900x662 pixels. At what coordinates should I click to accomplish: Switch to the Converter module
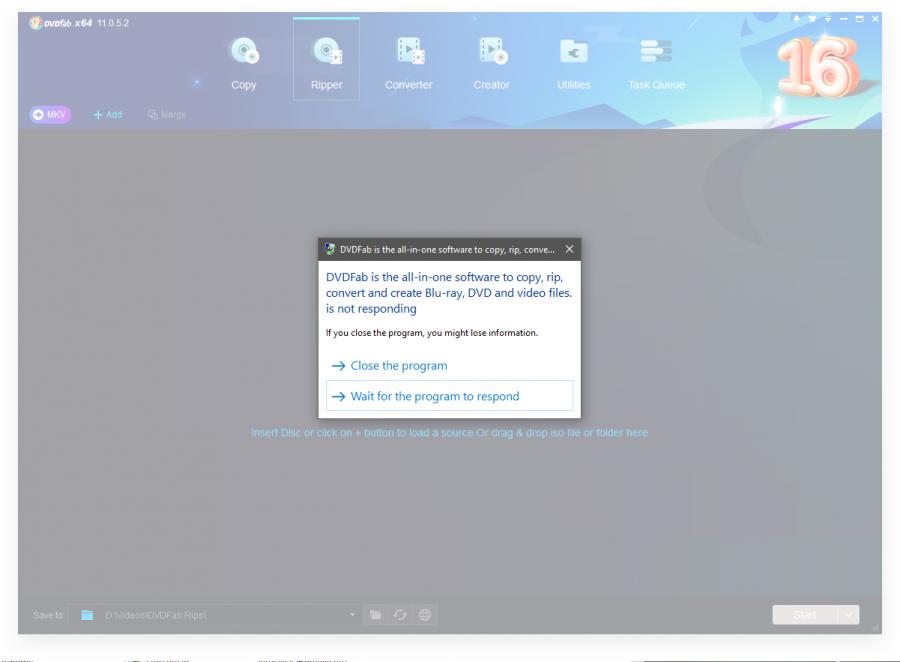[409, 63]
